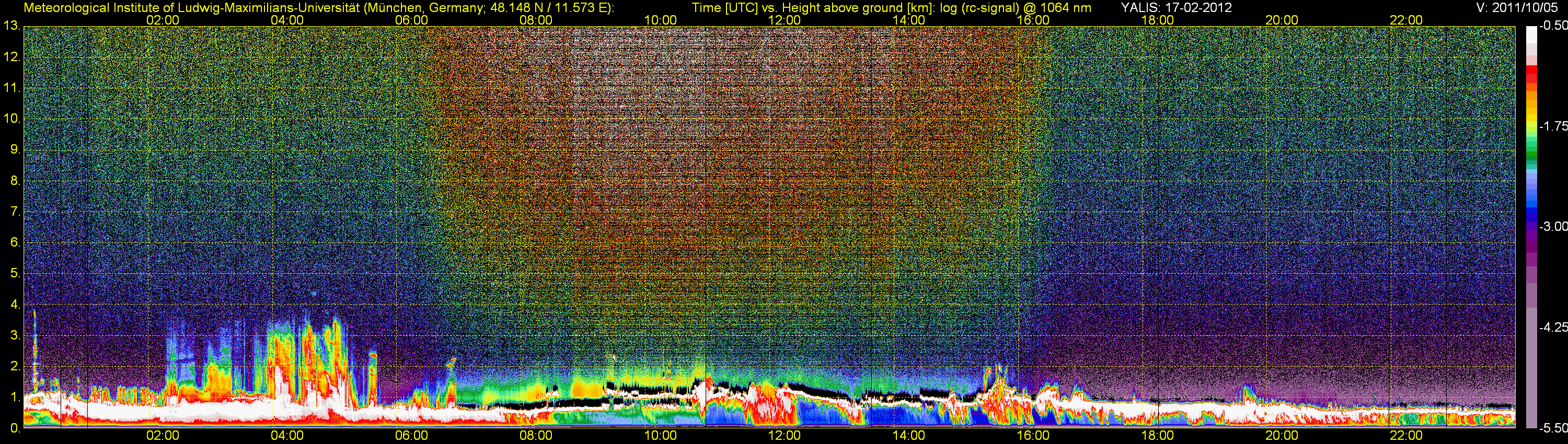Click the 7 km height axis label
The height and width of the screenshot is (444, 1568).
(15, 212)
